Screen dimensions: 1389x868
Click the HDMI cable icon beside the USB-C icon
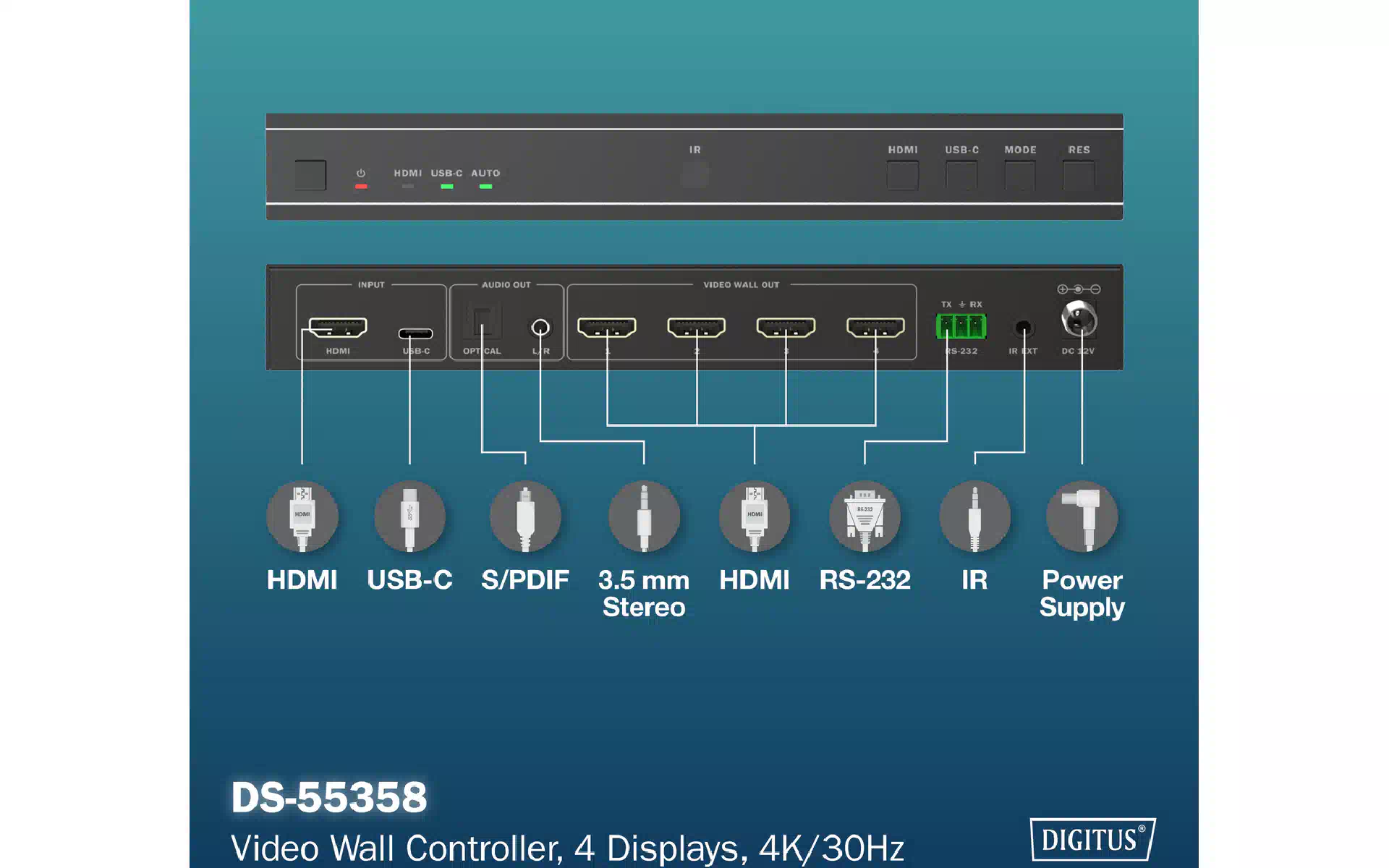(302, 516)
